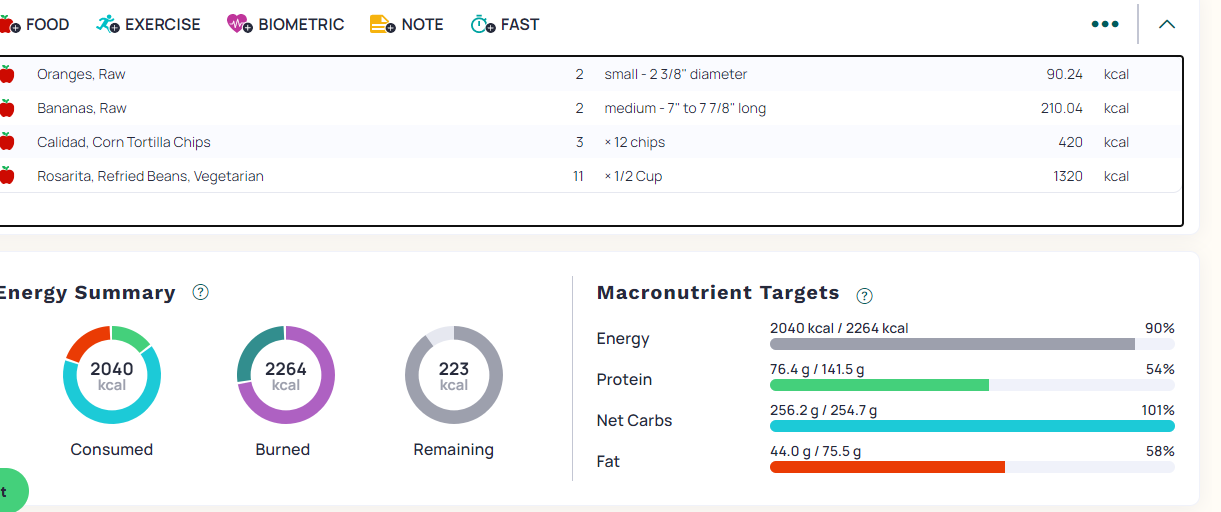Open the three-dot more options menu
Image resolution: width=1221 pixels, height=512 pixels.
1105,24
